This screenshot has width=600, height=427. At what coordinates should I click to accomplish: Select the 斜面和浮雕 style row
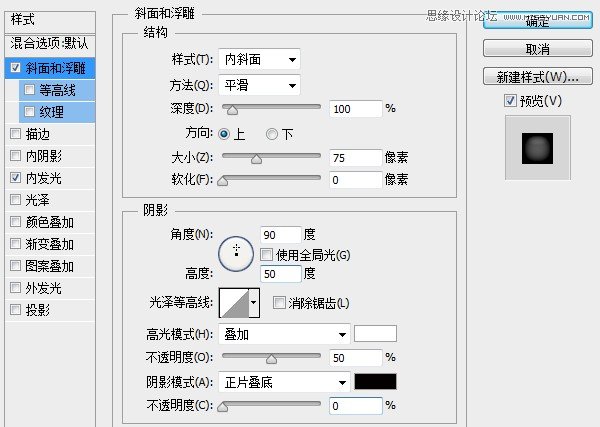point(50,68)
